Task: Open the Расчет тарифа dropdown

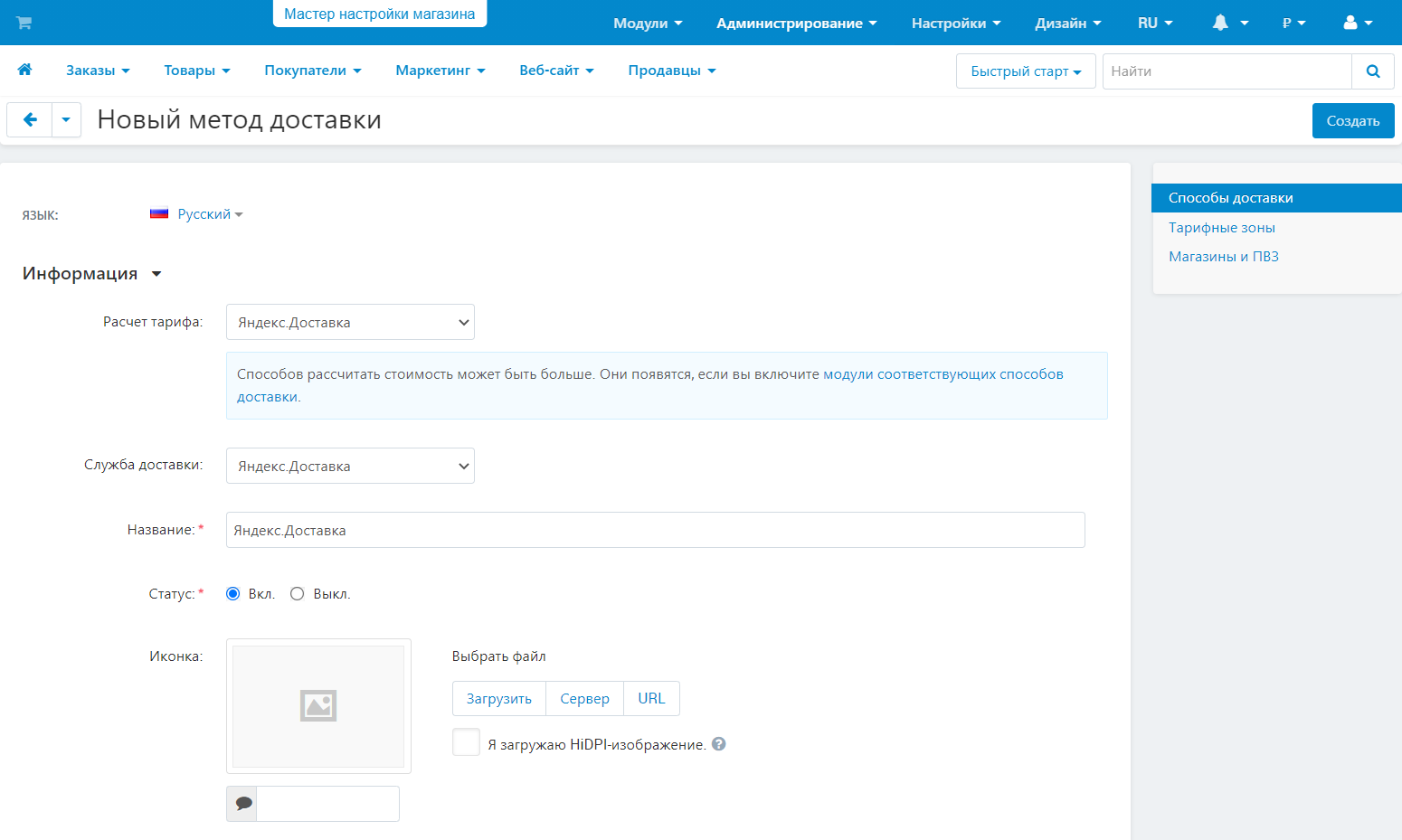Action: tap(350, 322)
